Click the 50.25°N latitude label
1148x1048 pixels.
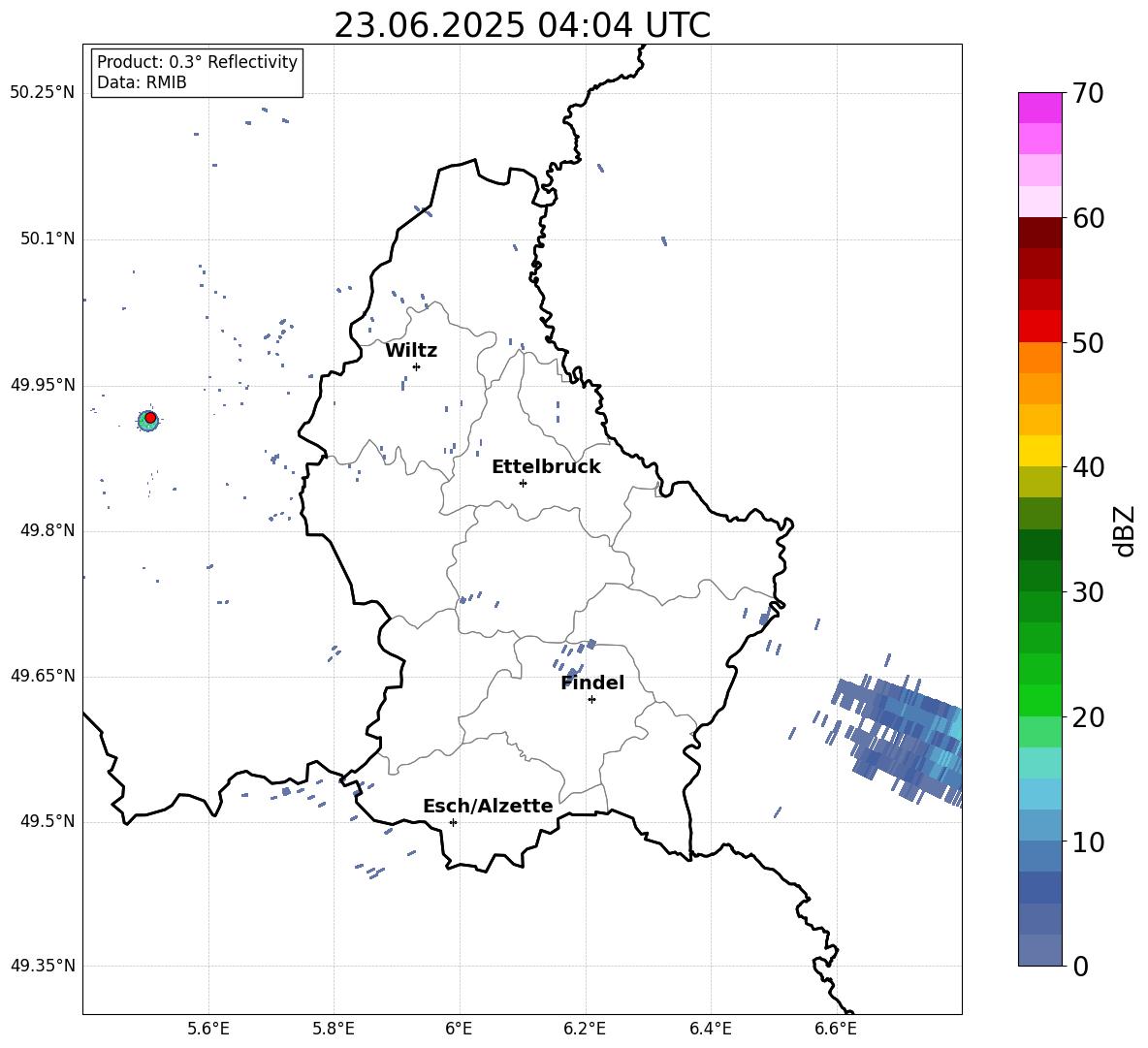pos(43,93)
